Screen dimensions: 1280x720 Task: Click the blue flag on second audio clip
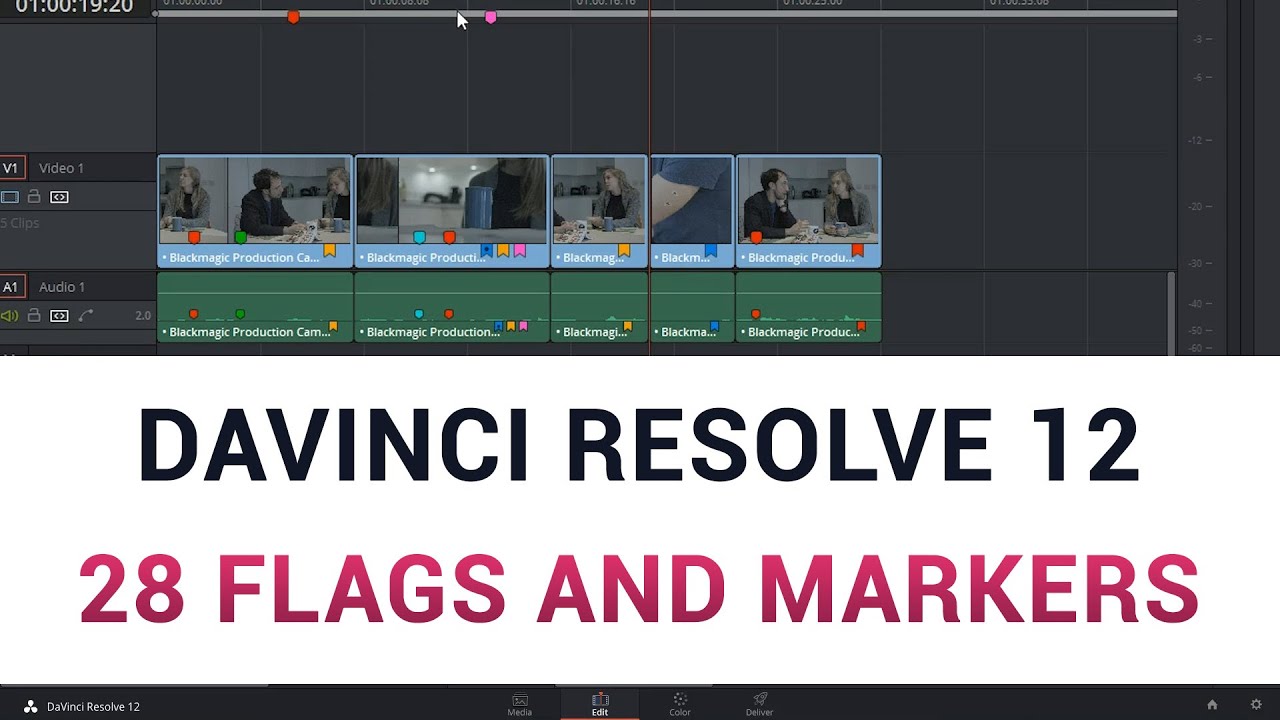(498, 326)
